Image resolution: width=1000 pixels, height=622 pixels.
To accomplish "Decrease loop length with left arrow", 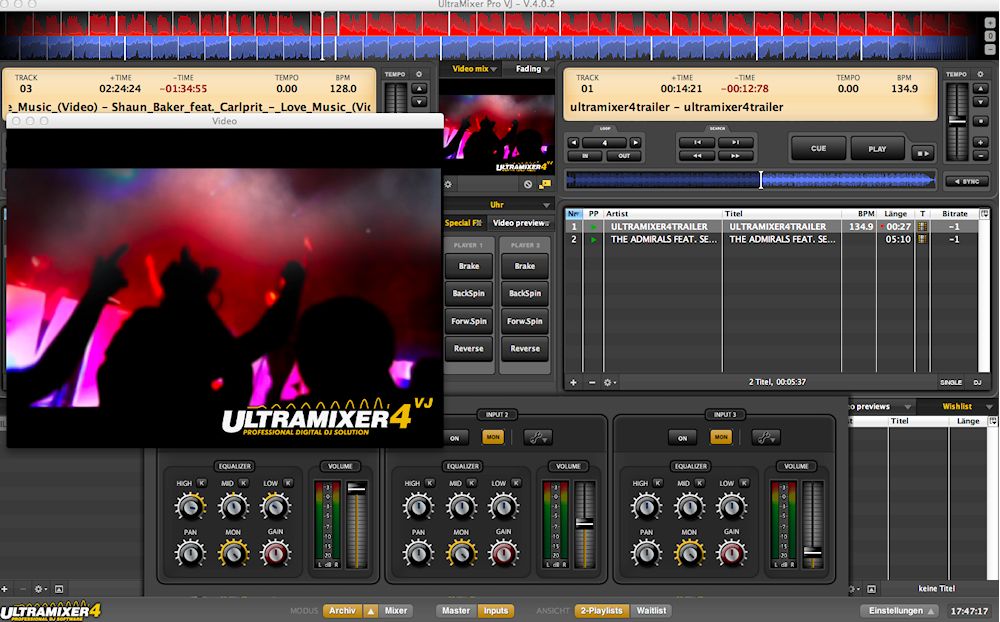I will (x=573, y=142).
